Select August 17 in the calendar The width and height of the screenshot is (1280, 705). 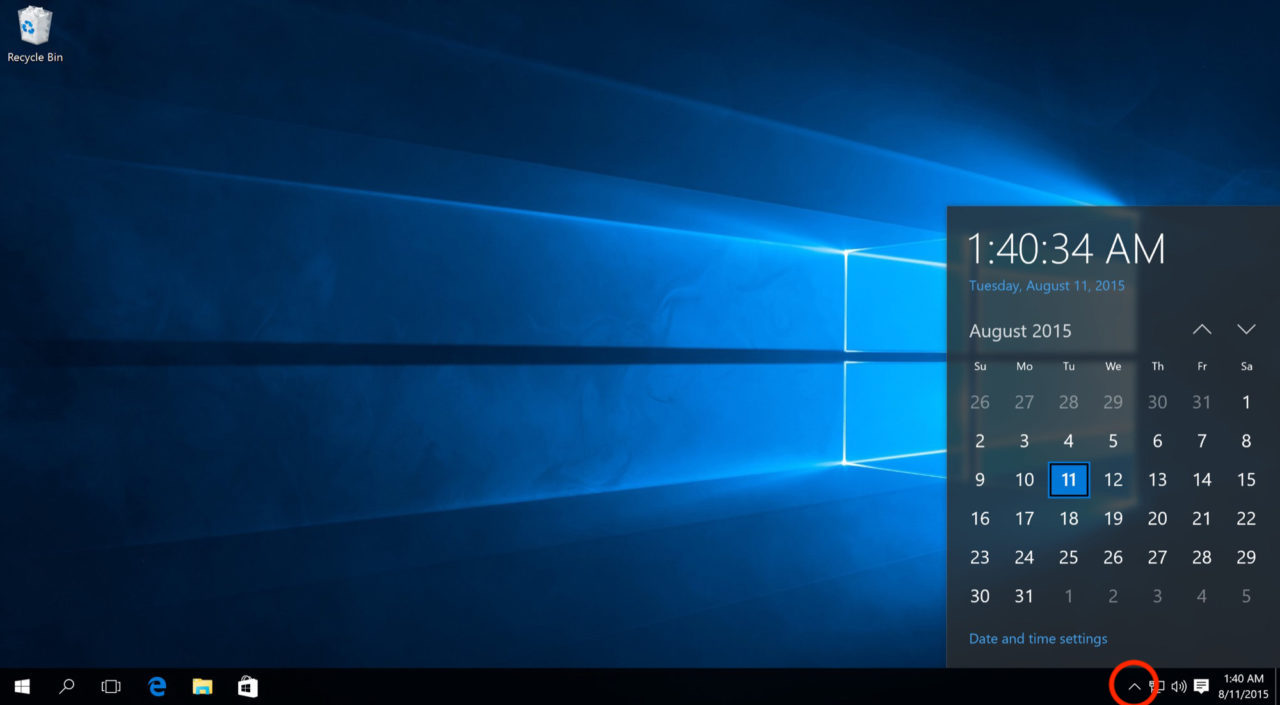[1024, 519]
